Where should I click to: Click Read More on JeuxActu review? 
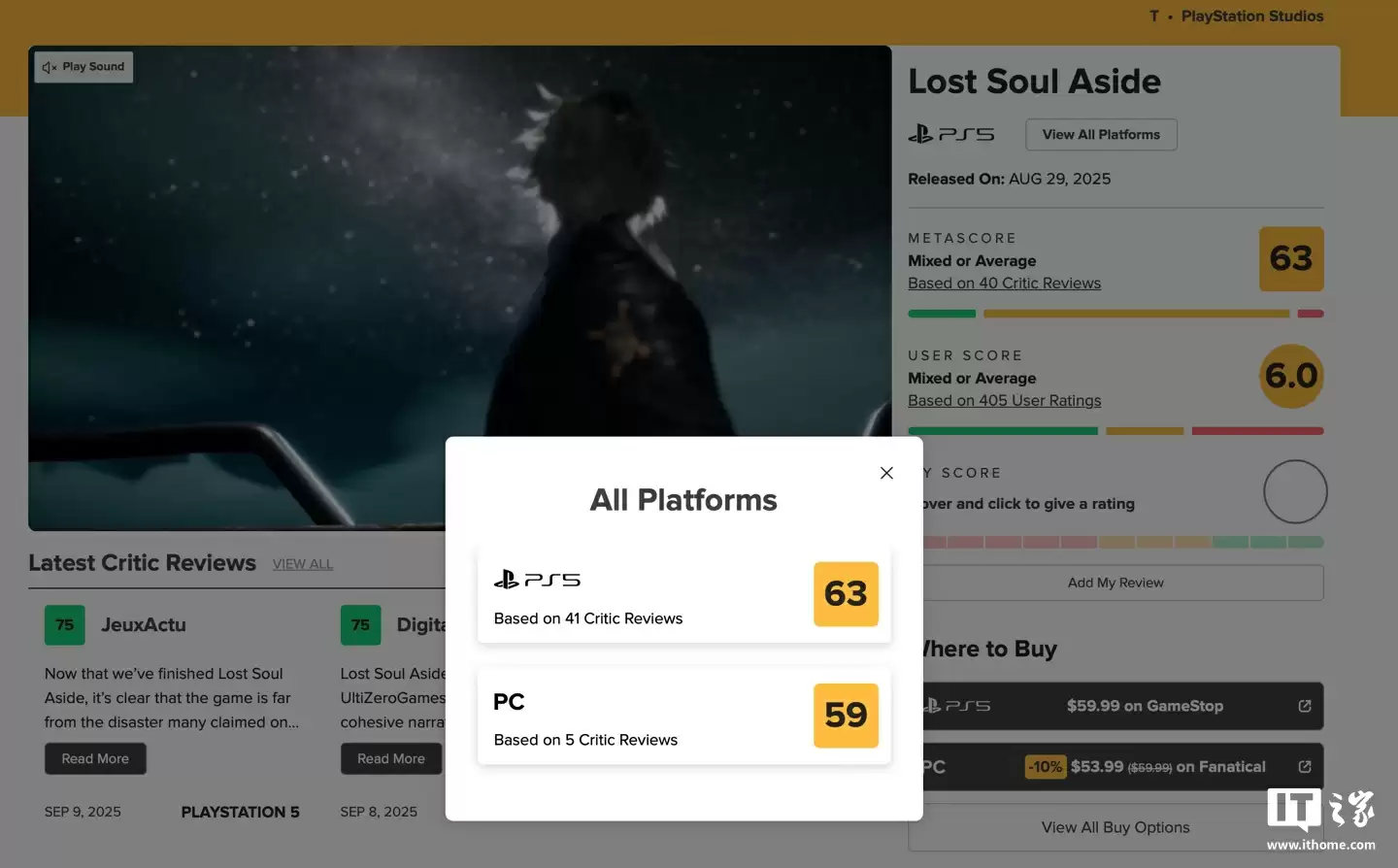pos(95,759)
